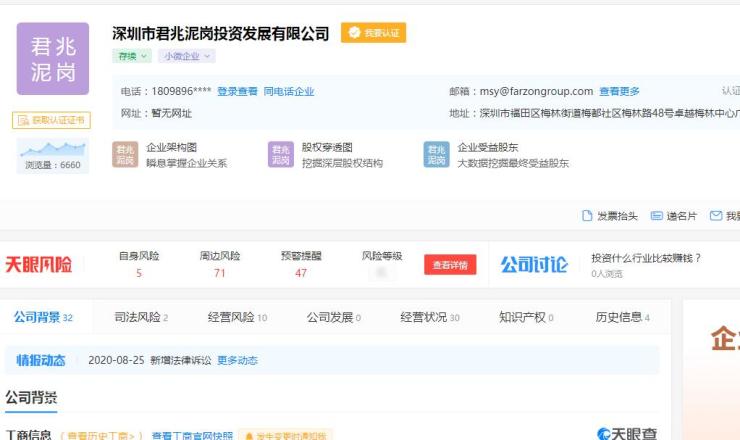740x440 pixels.
Task: Click the red 查看详情 button
Action: coord(450,264)
